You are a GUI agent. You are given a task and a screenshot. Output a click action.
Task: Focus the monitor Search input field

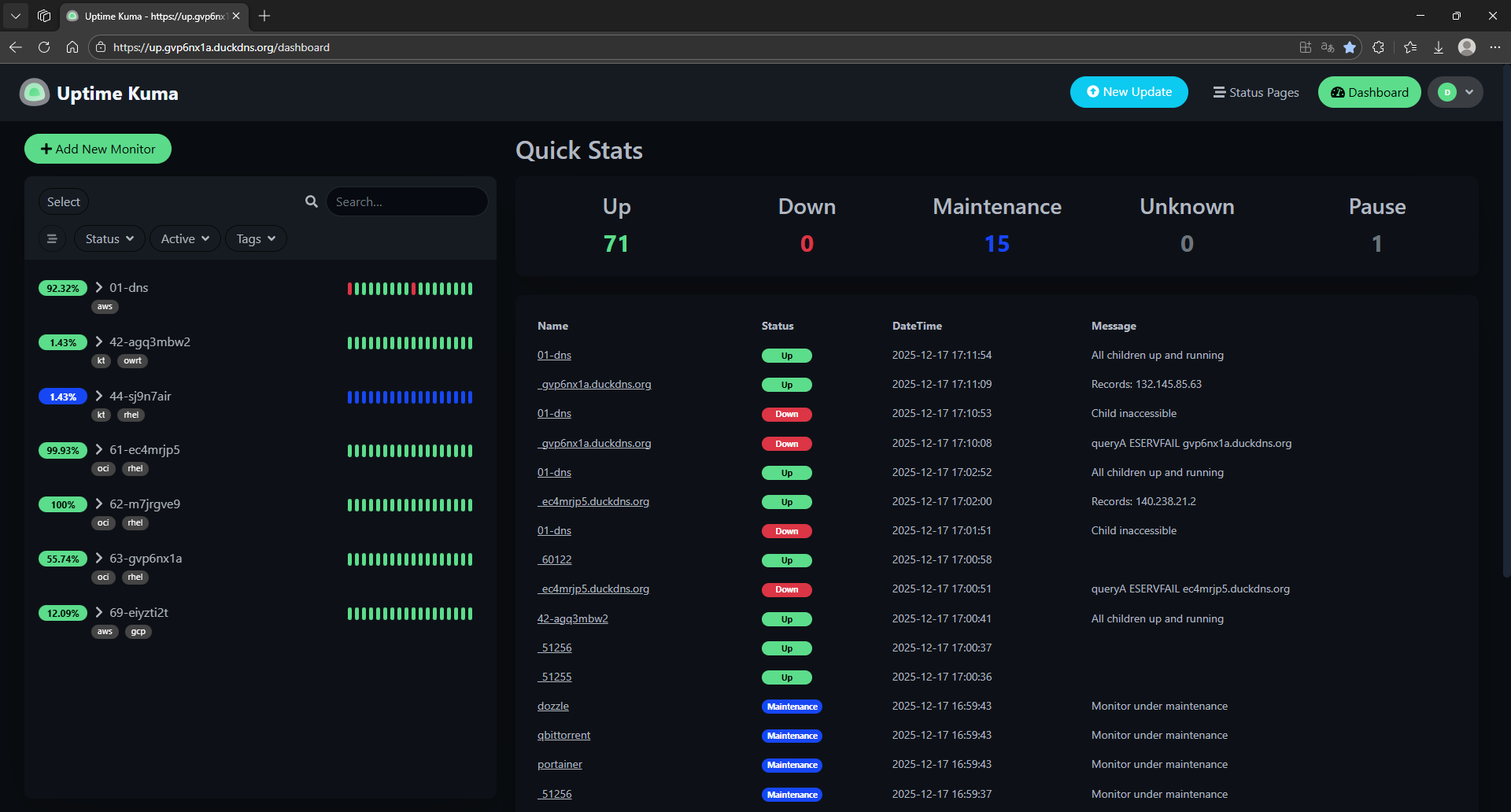coord(406,201)
